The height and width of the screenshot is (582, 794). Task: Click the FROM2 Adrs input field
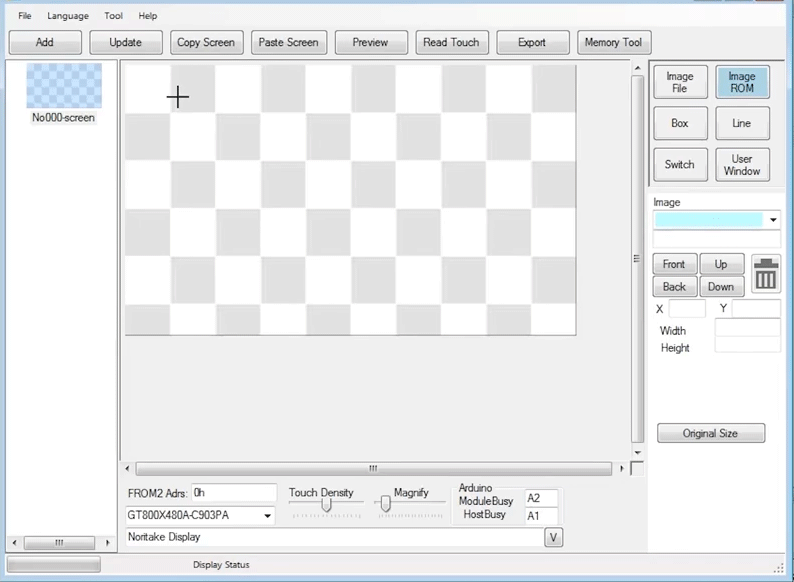coord(233,493)
